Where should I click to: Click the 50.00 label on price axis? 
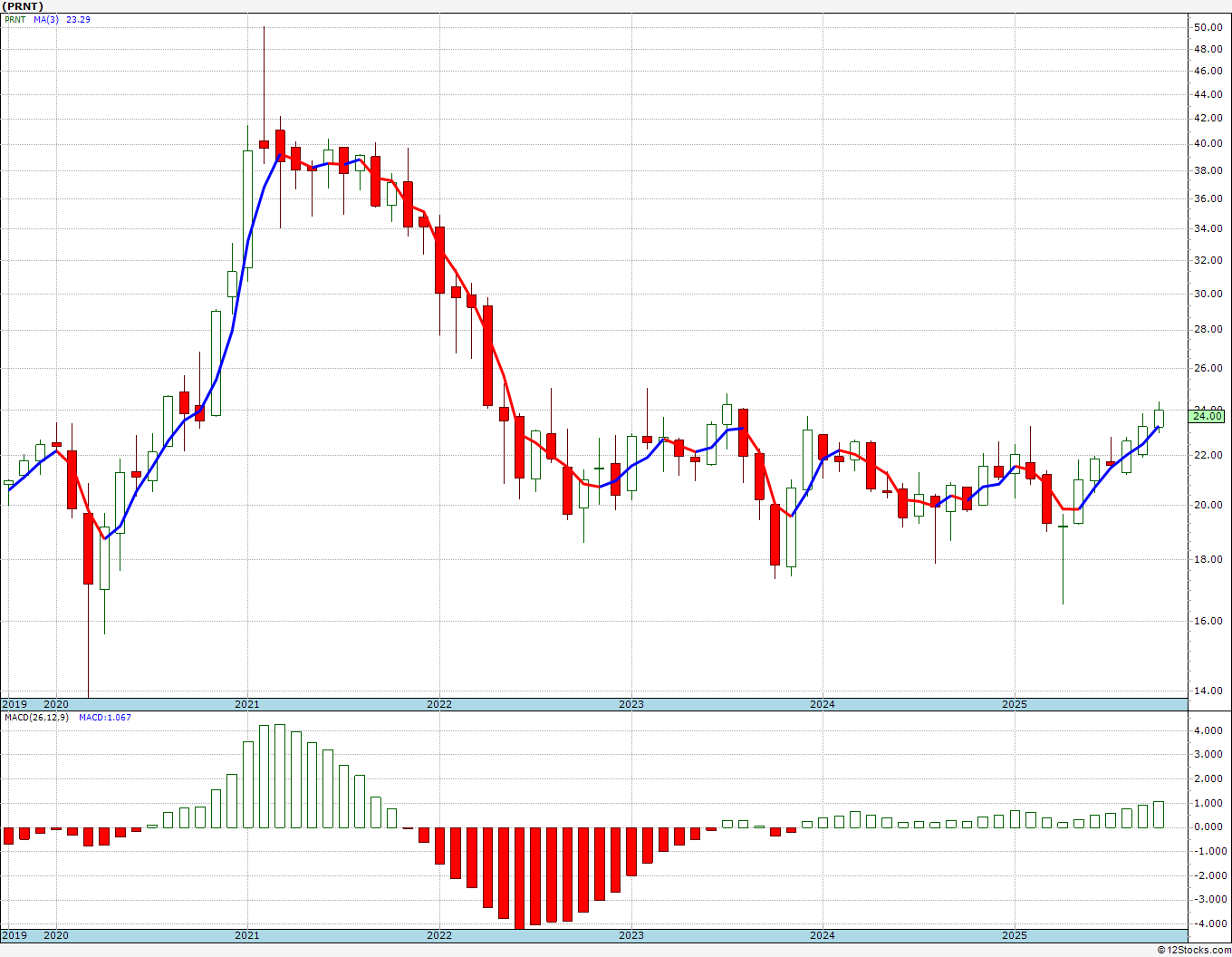[1208, 27]
